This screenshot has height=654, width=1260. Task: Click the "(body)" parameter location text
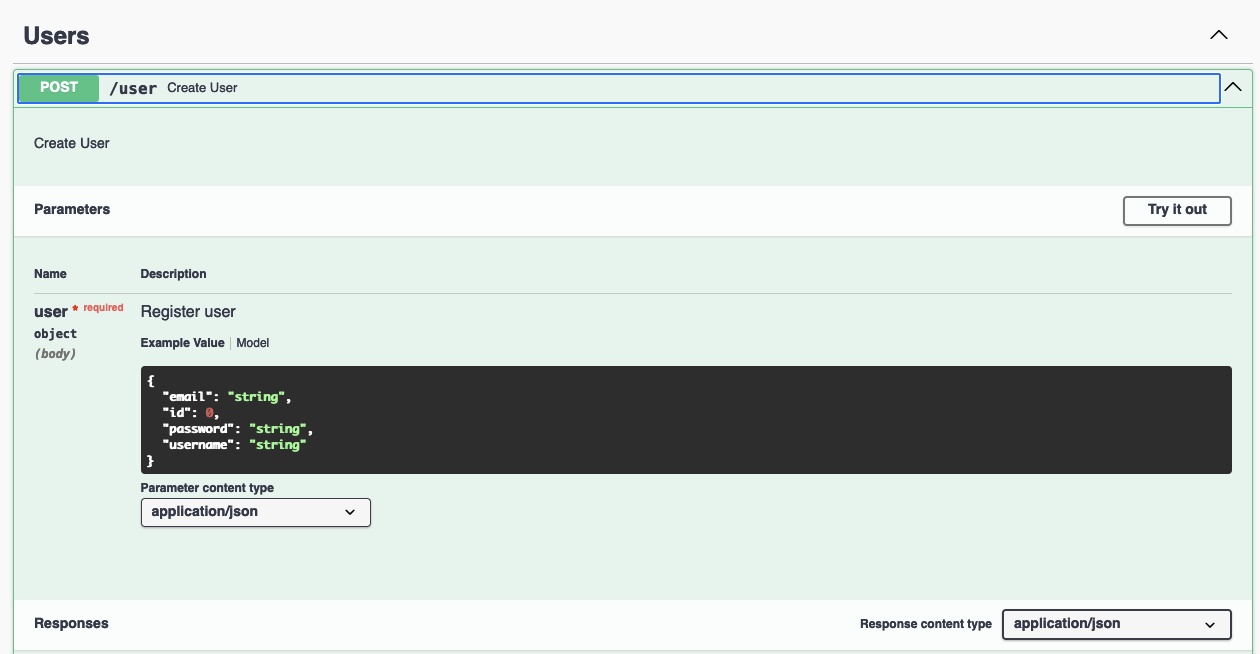pos(55,354)
